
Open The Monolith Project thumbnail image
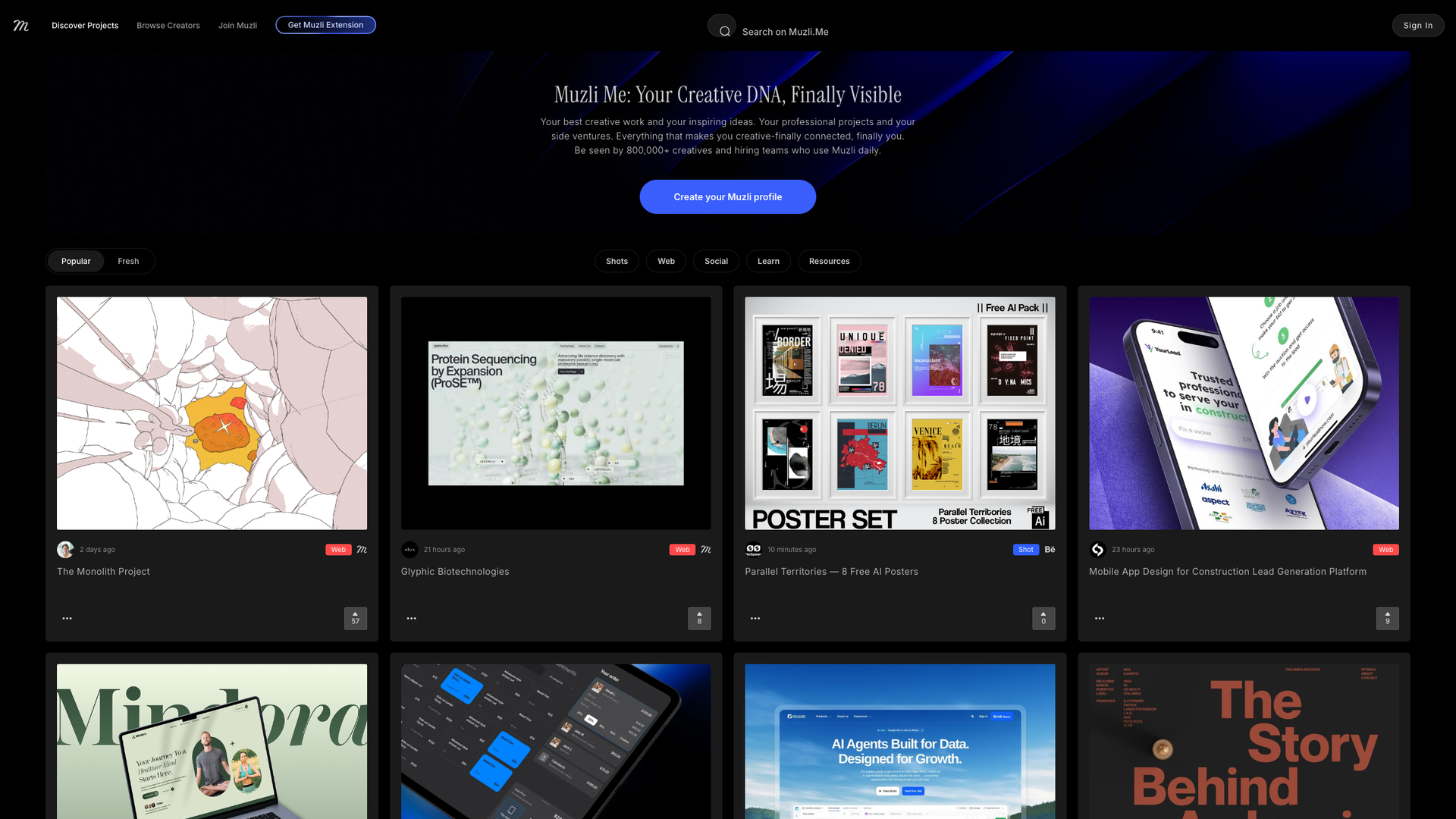point(212,413)
